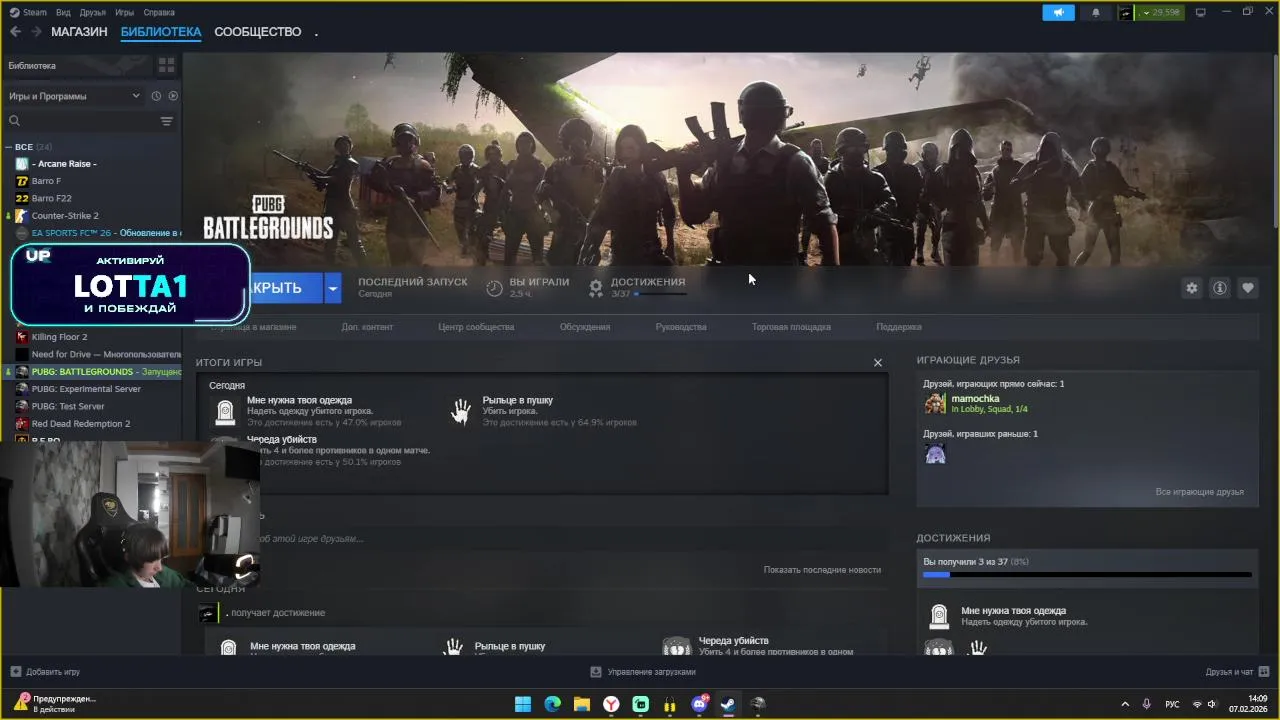
Task: Open the Друзья menu
Action: pyautogui.click(x=93, y=12)
